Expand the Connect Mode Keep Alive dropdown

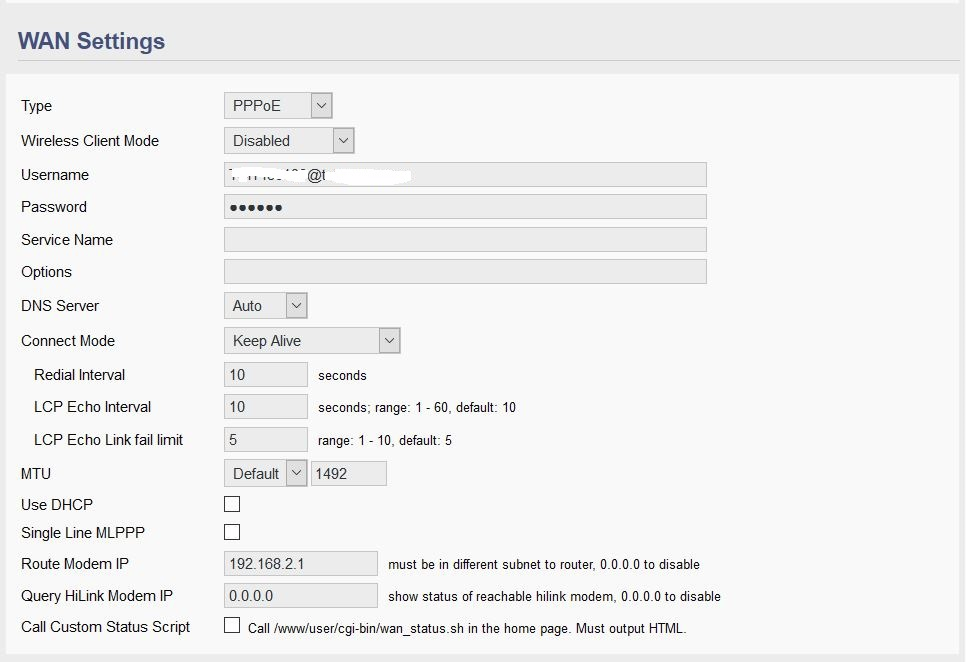click(x=312, y=341)
